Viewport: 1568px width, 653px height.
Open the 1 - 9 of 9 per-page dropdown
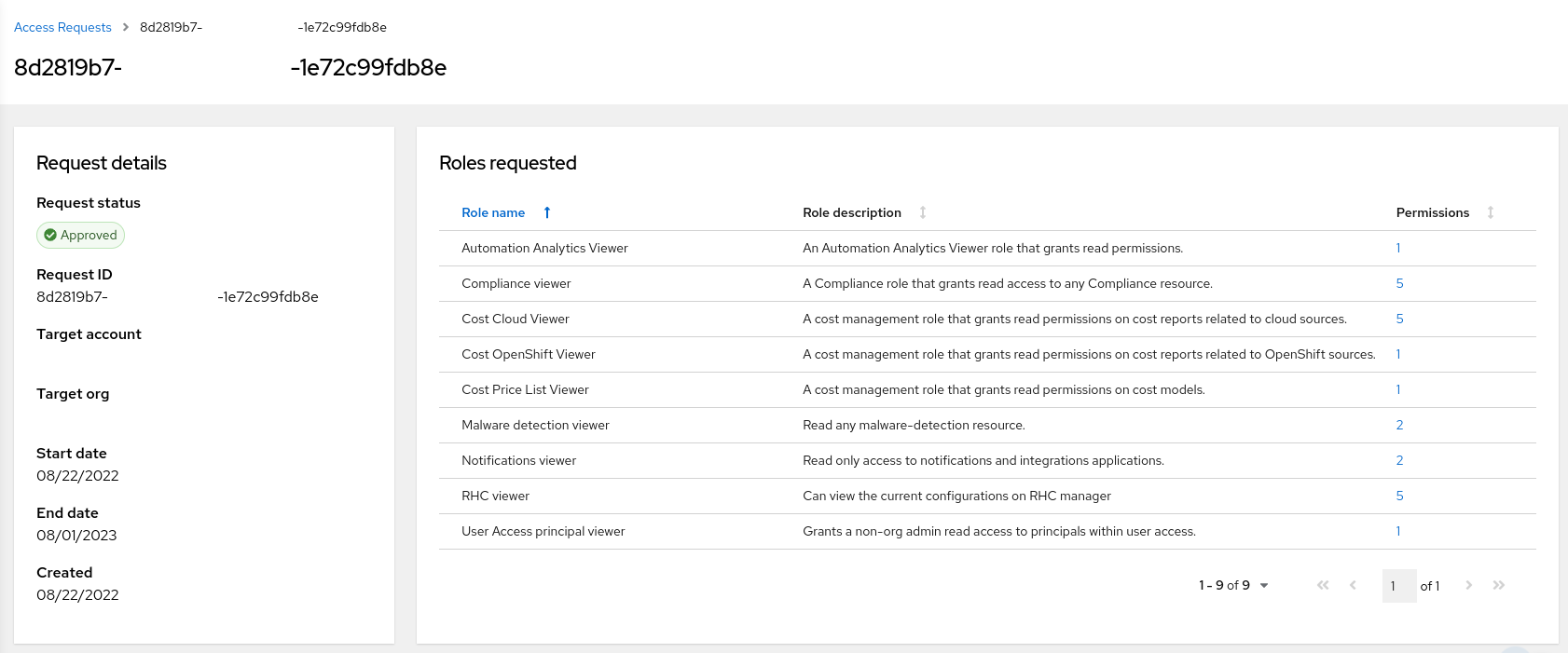[x=1233, y=585]
